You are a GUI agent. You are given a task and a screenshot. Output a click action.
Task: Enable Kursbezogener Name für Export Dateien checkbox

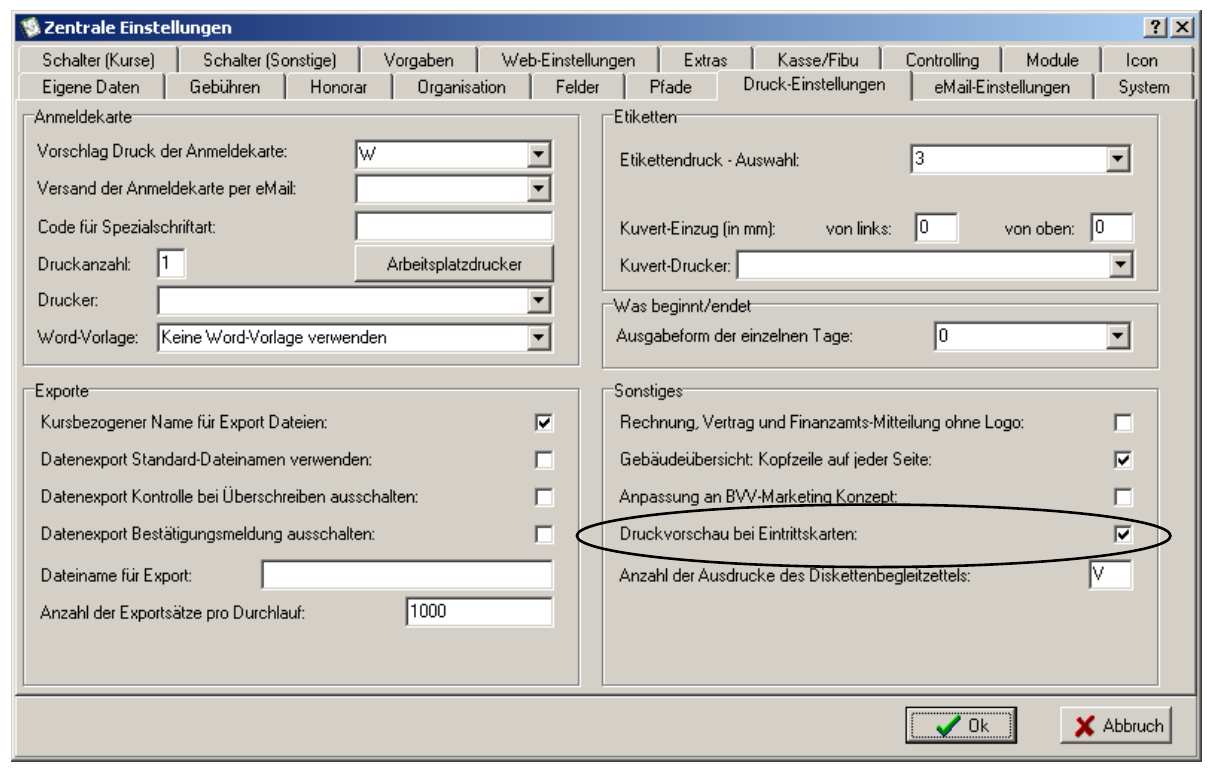(x=543, y=423)
